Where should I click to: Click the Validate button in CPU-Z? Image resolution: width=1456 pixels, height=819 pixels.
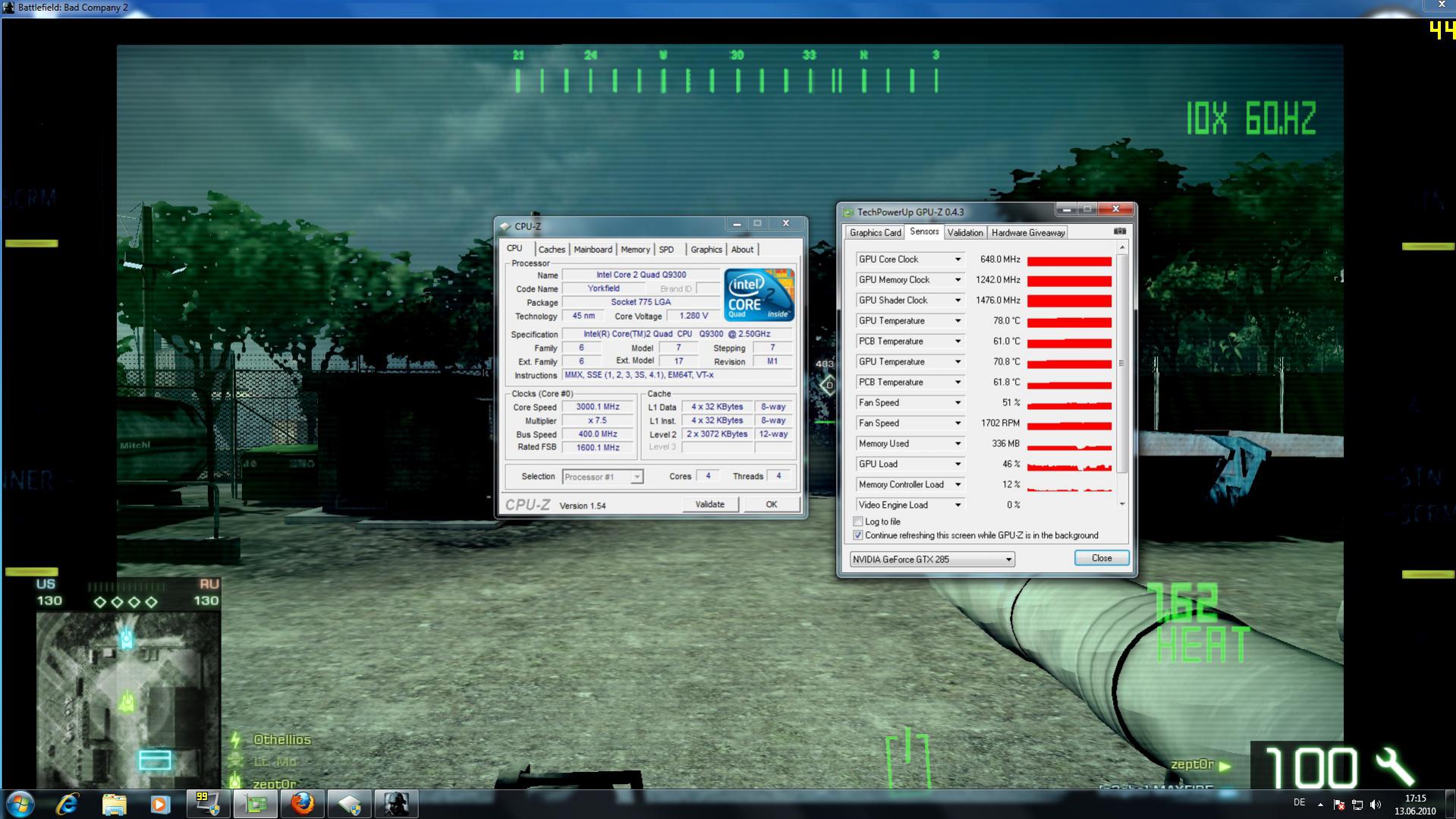pos(710,505)
